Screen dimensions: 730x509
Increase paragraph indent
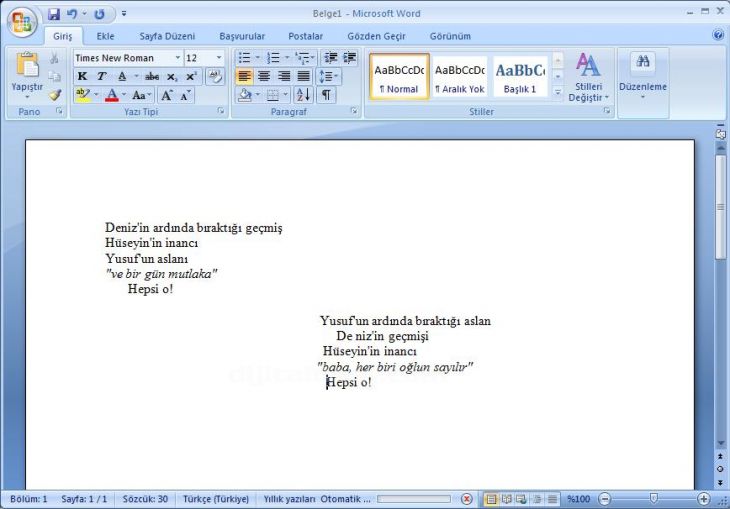(350, 58)
